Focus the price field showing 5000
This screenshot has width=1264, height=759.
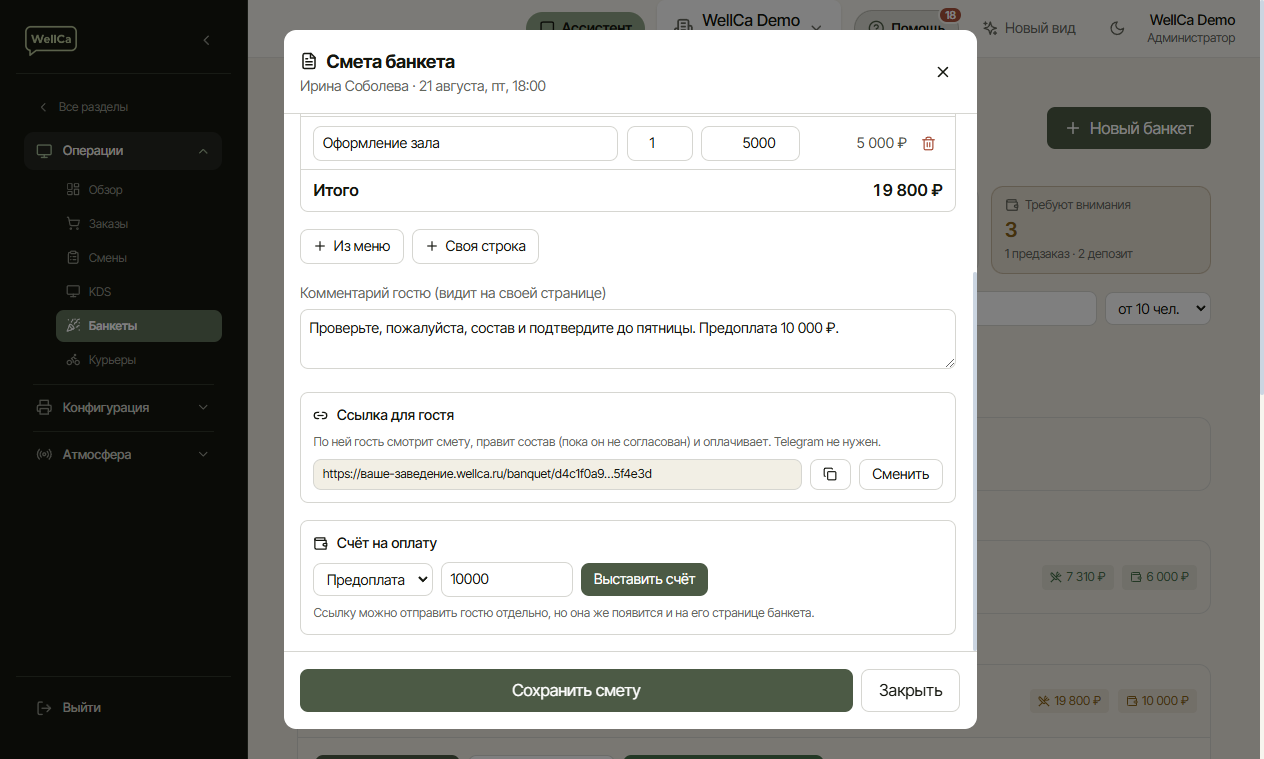(750, 143)
